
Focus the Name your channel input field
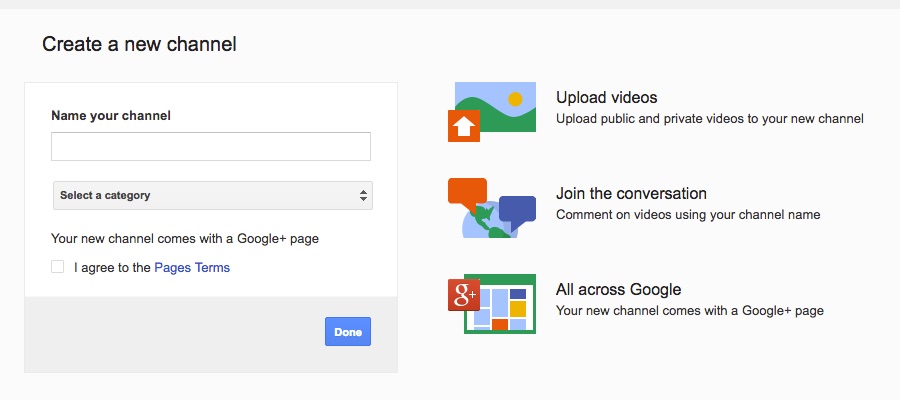pyautogui.click(x=211, y=146)
